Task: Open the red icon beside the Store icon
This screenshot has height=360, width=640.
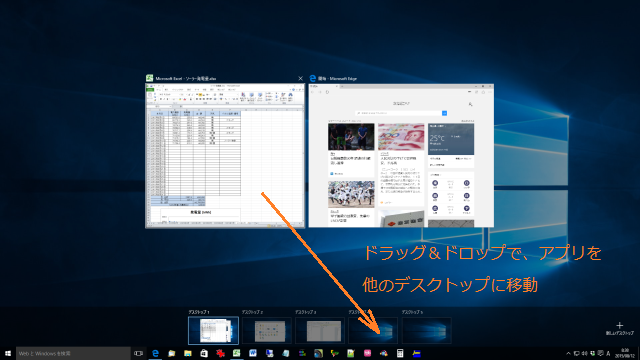Action: pyautogui.click(x=220, y=353)
